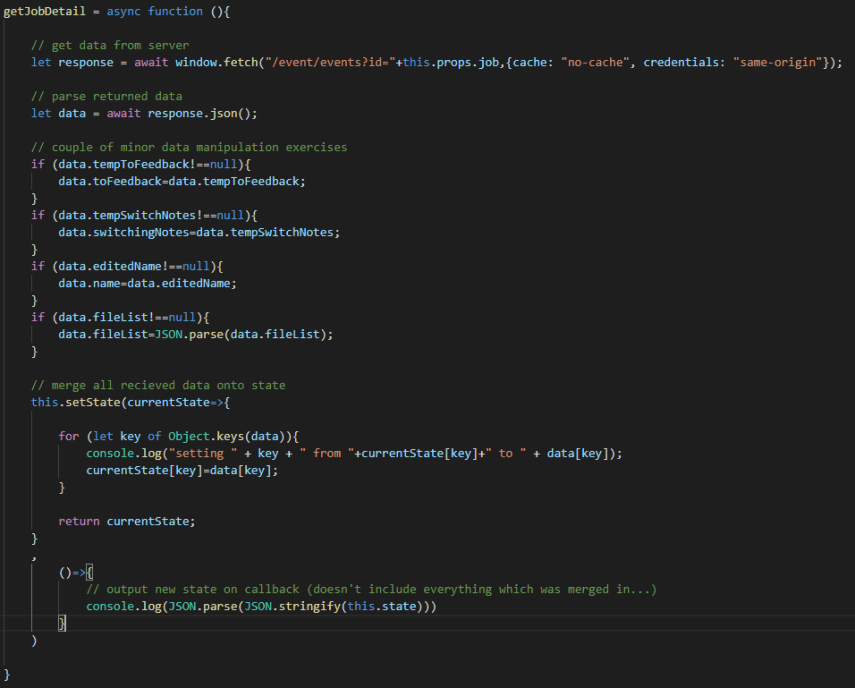Click the merge recieved data comment
The height and width of the screenshot is (688, 855).
point(158,385)
